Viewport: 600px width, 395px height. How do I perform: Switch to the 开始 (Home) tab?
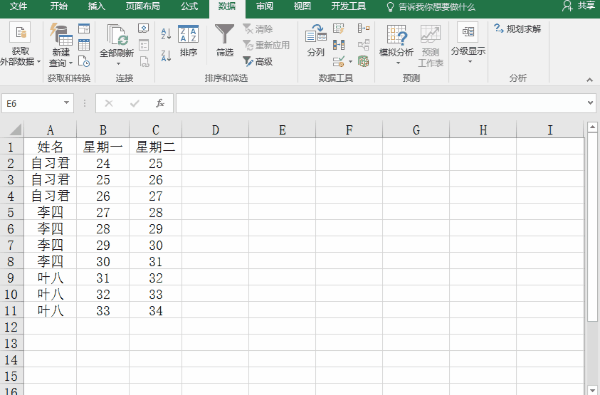(x=59, y=7)
